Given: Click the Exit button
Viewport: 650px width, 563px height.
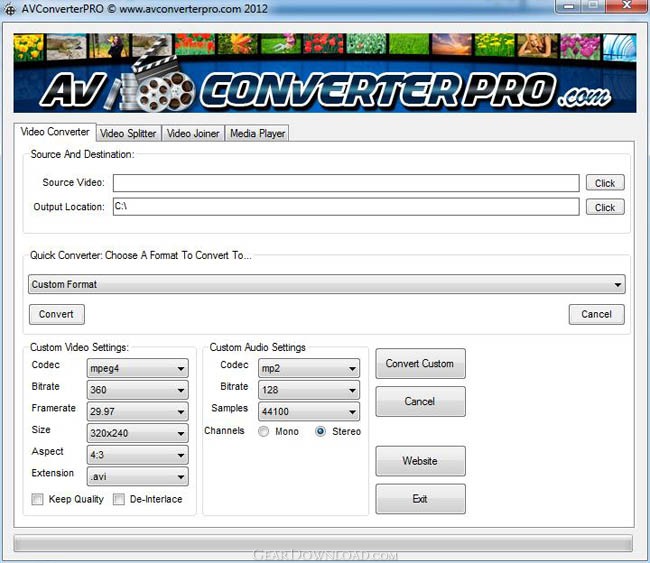Looking at the screenshot, I should click(420, 499).
